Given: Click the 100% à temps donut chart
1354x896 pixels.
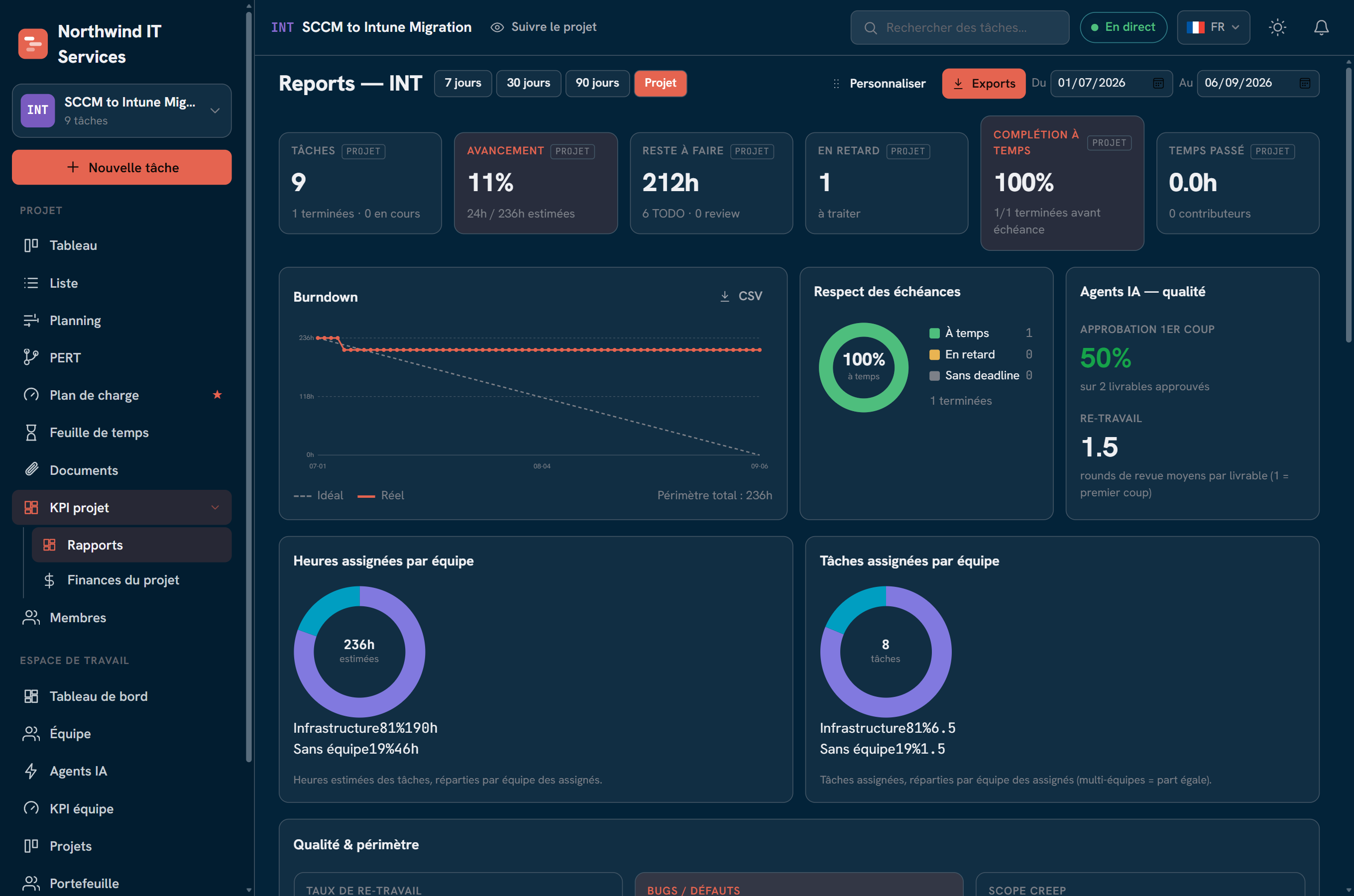Looking at the screenshot, I should pos(863,367).
